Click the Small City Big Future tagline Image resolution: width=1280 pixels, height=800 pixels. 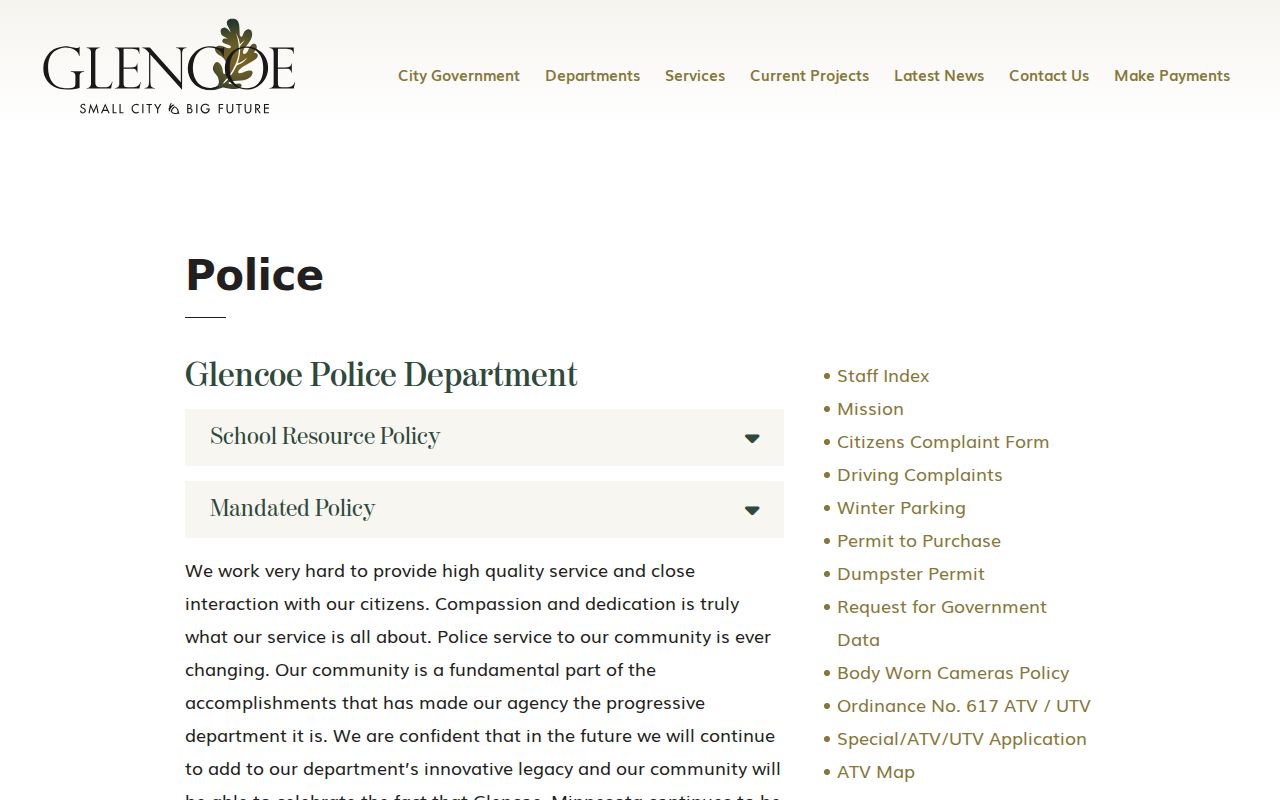click(175, 108)
